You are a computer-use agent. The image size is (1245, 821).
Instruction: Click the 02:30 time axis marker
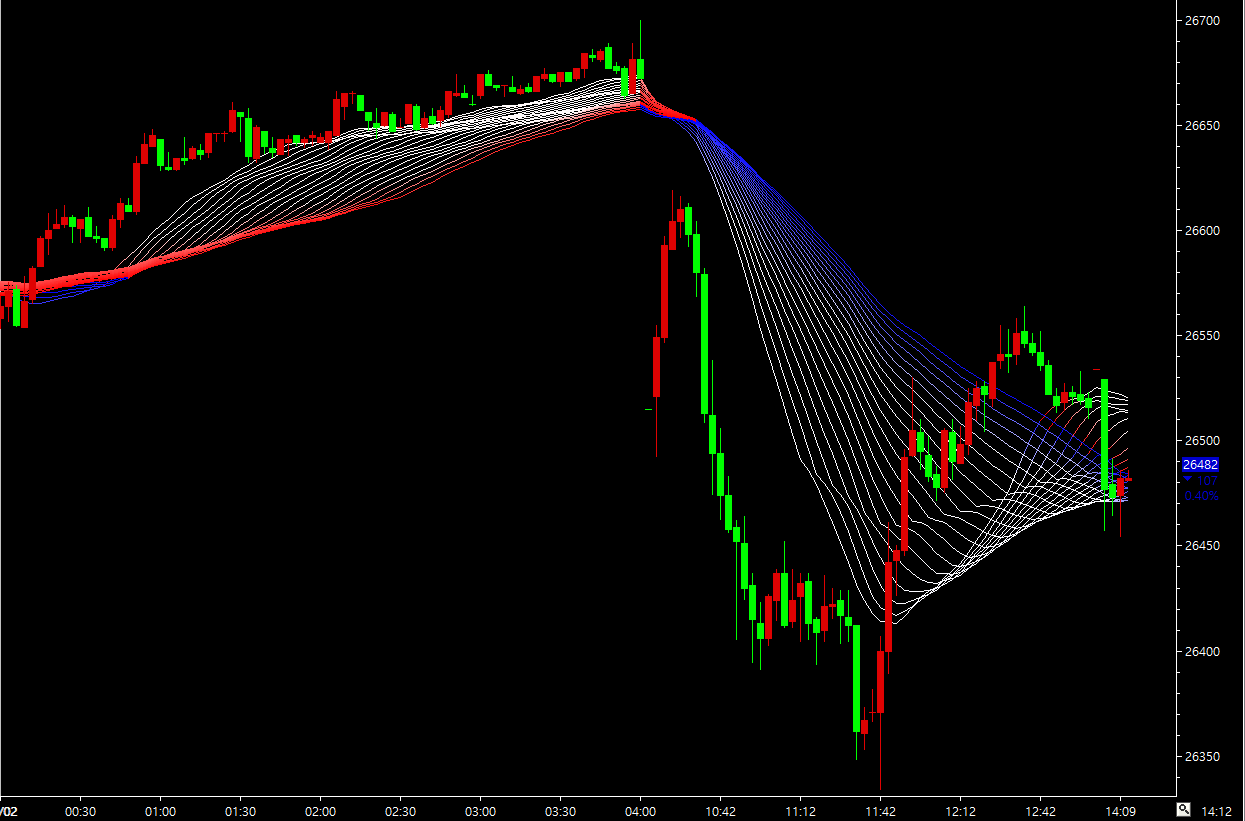[400, 810]
